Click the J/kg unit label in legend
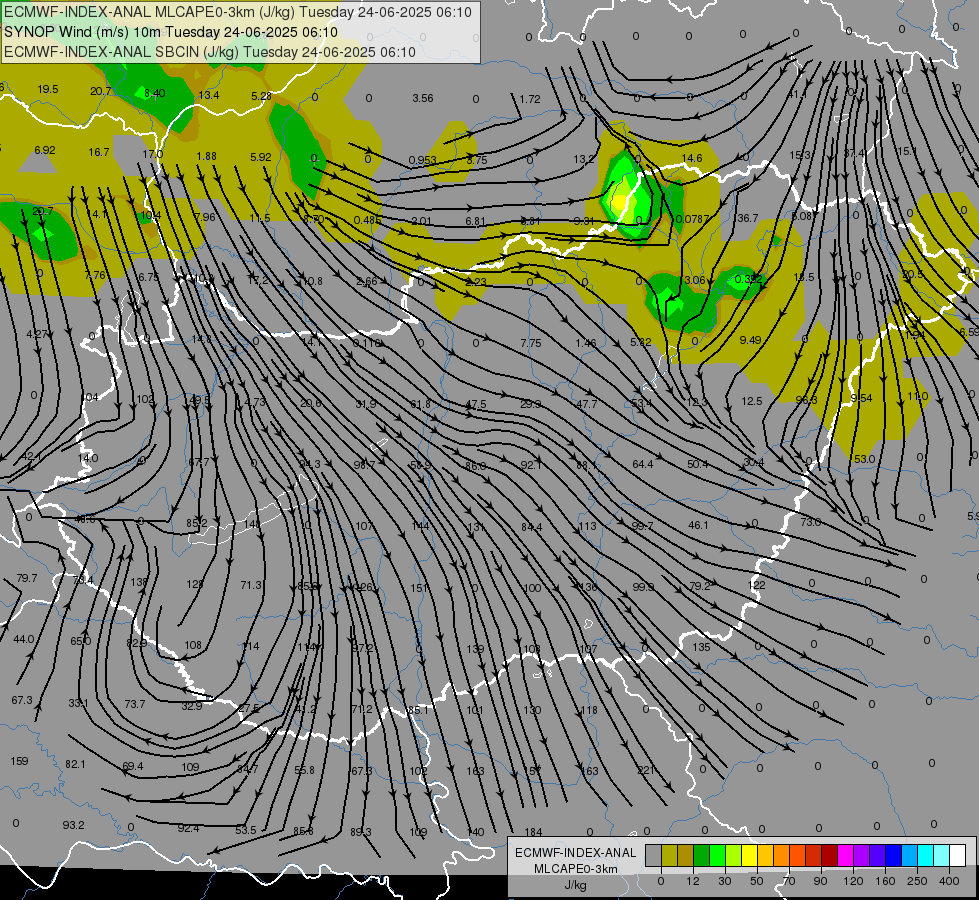Screen dimensions: 979x900 [575, 885]
